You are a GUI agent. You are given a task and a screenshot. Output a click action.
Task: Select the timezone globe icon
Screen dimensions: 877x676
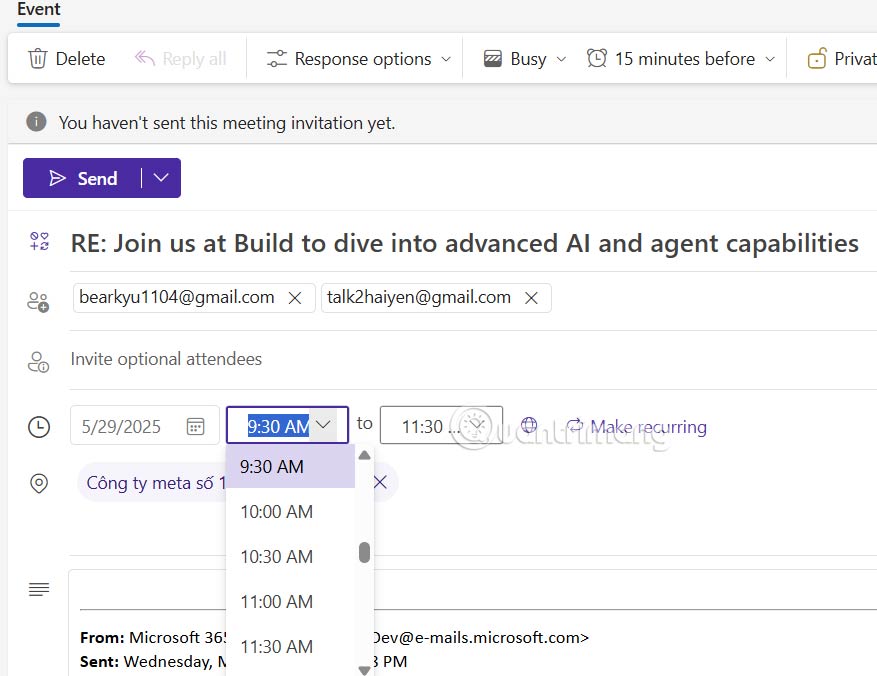(529, 424)
